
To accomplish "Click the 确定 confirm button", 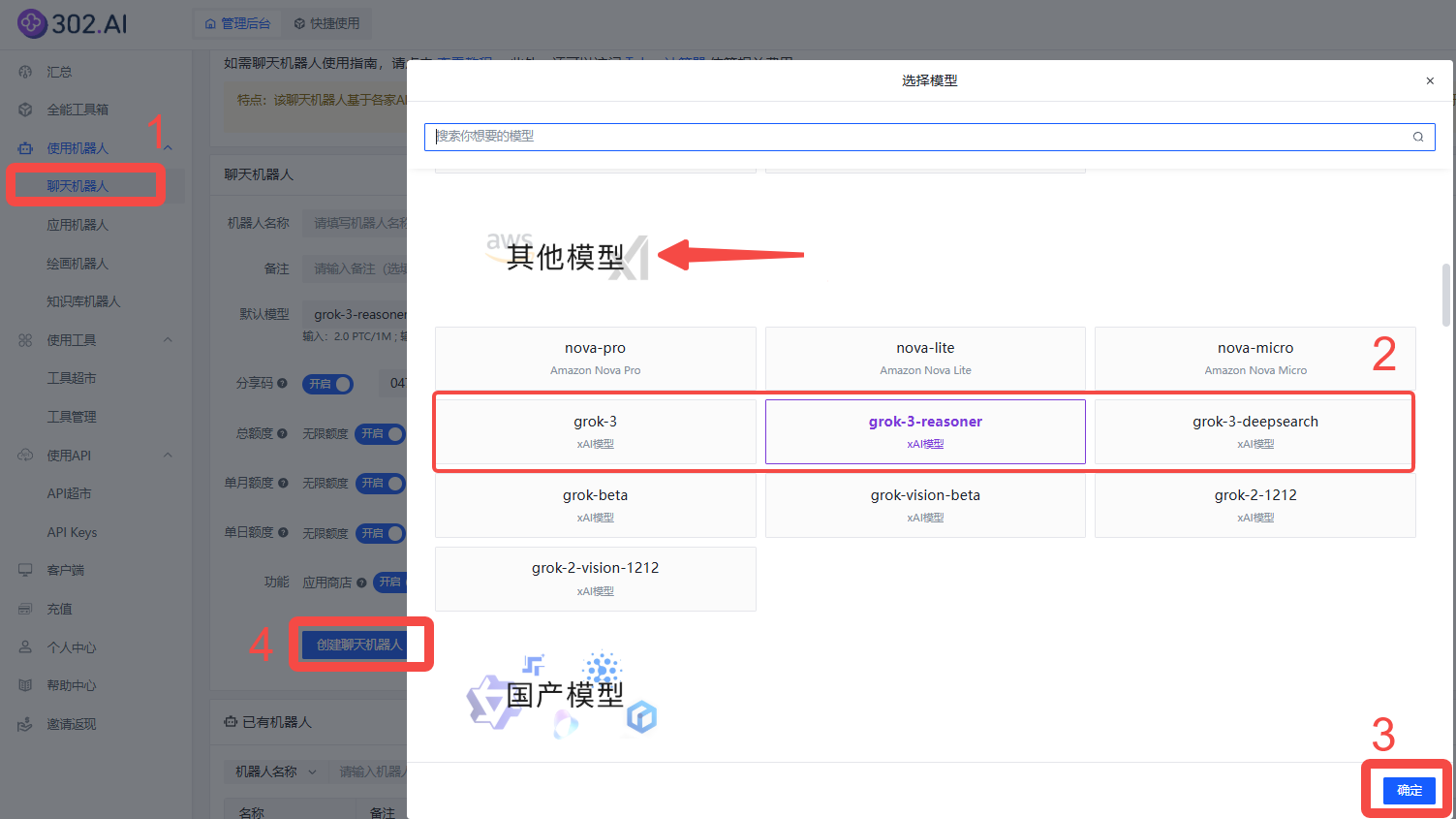I will coord(1409,790).
